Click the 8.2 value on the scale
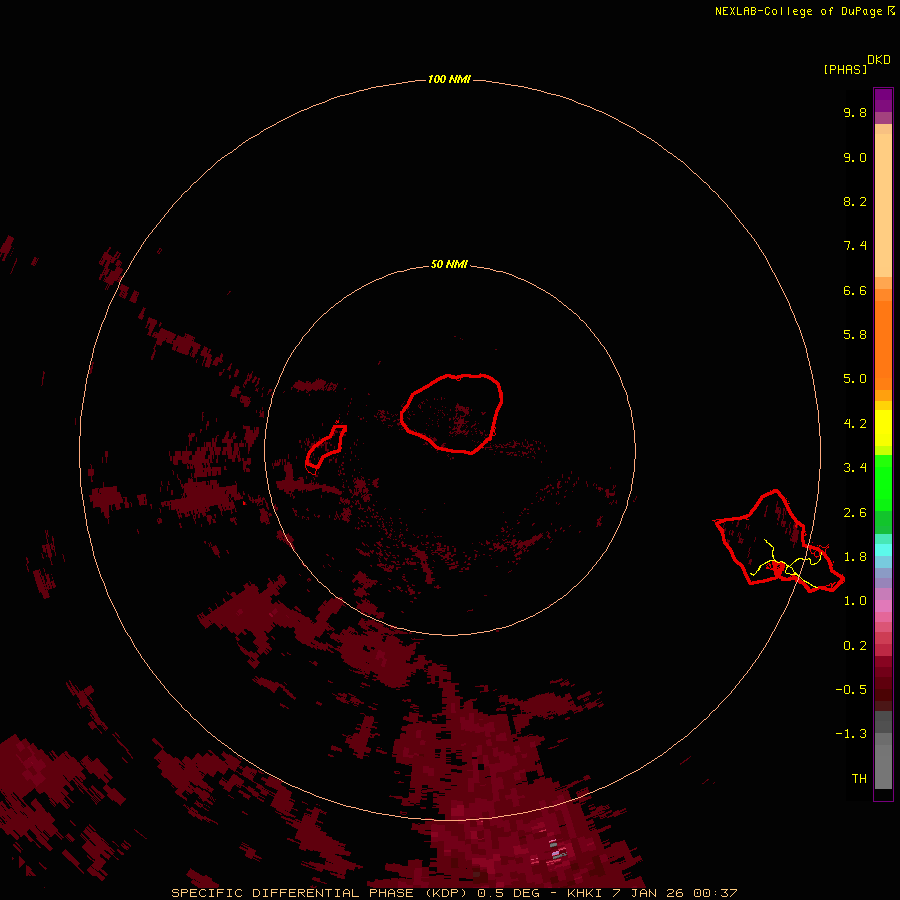Image resolution: width=900 pixels, height=900 pixels. coord(855,201)
